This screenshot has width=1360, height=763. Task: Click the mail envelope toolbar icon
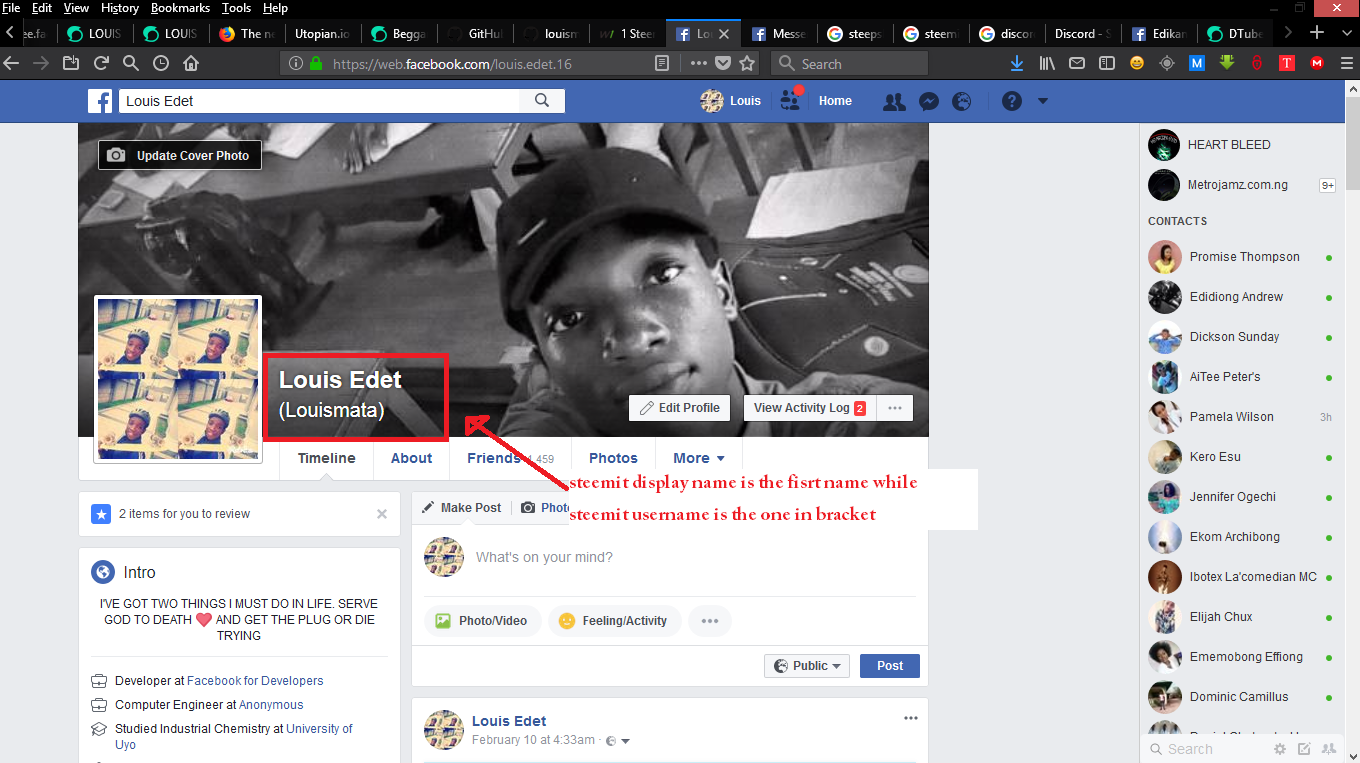[1077, 63]
